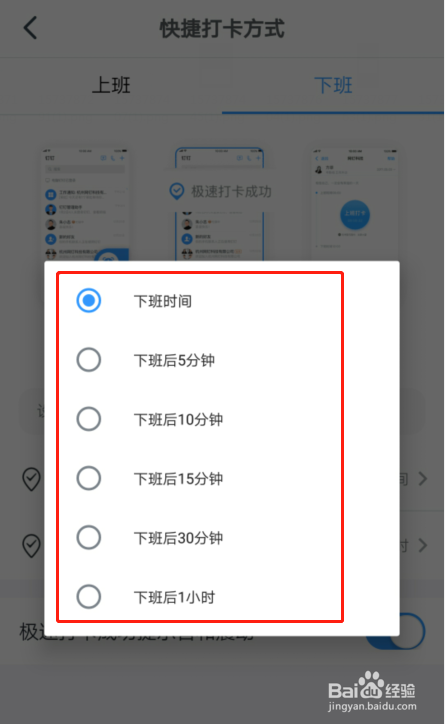445x724 pixels.
Task: Select the 下班后5分钟 radio option
Action: (x=89, y=360)
